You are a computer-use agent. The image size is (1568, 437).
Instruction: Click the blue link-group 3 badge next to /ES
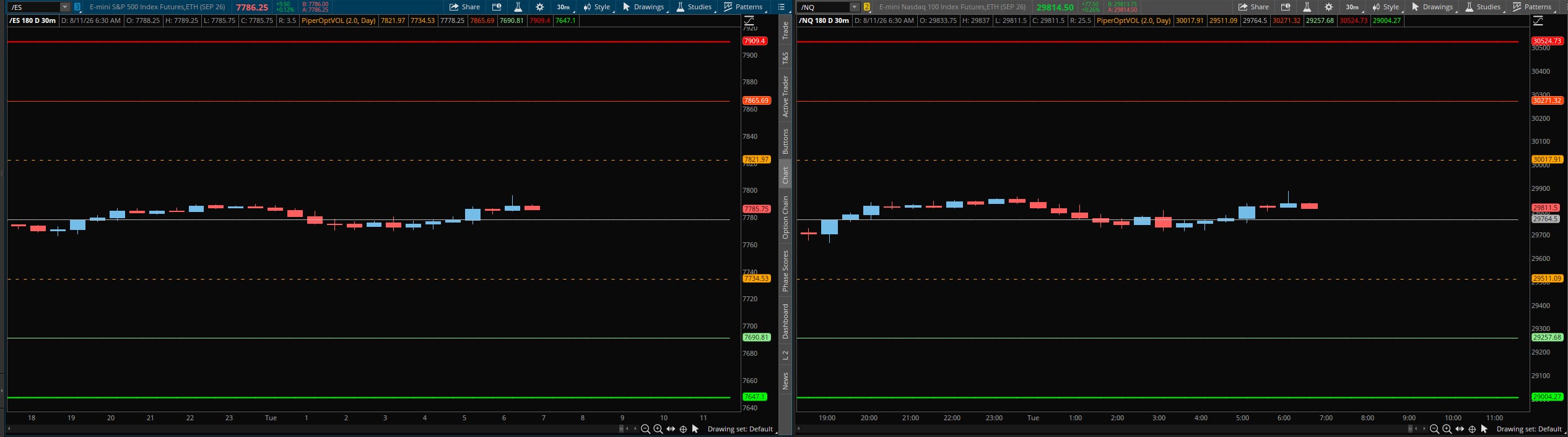(x=77, y=7)
